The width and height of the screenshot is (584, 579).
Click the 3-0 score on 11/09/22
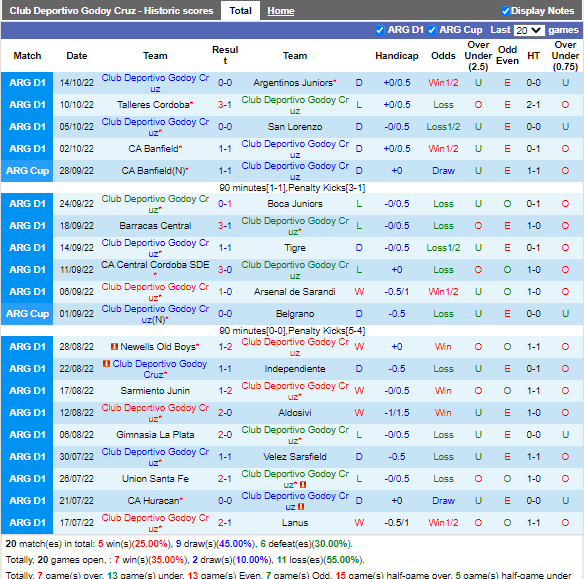coord(225,270)
